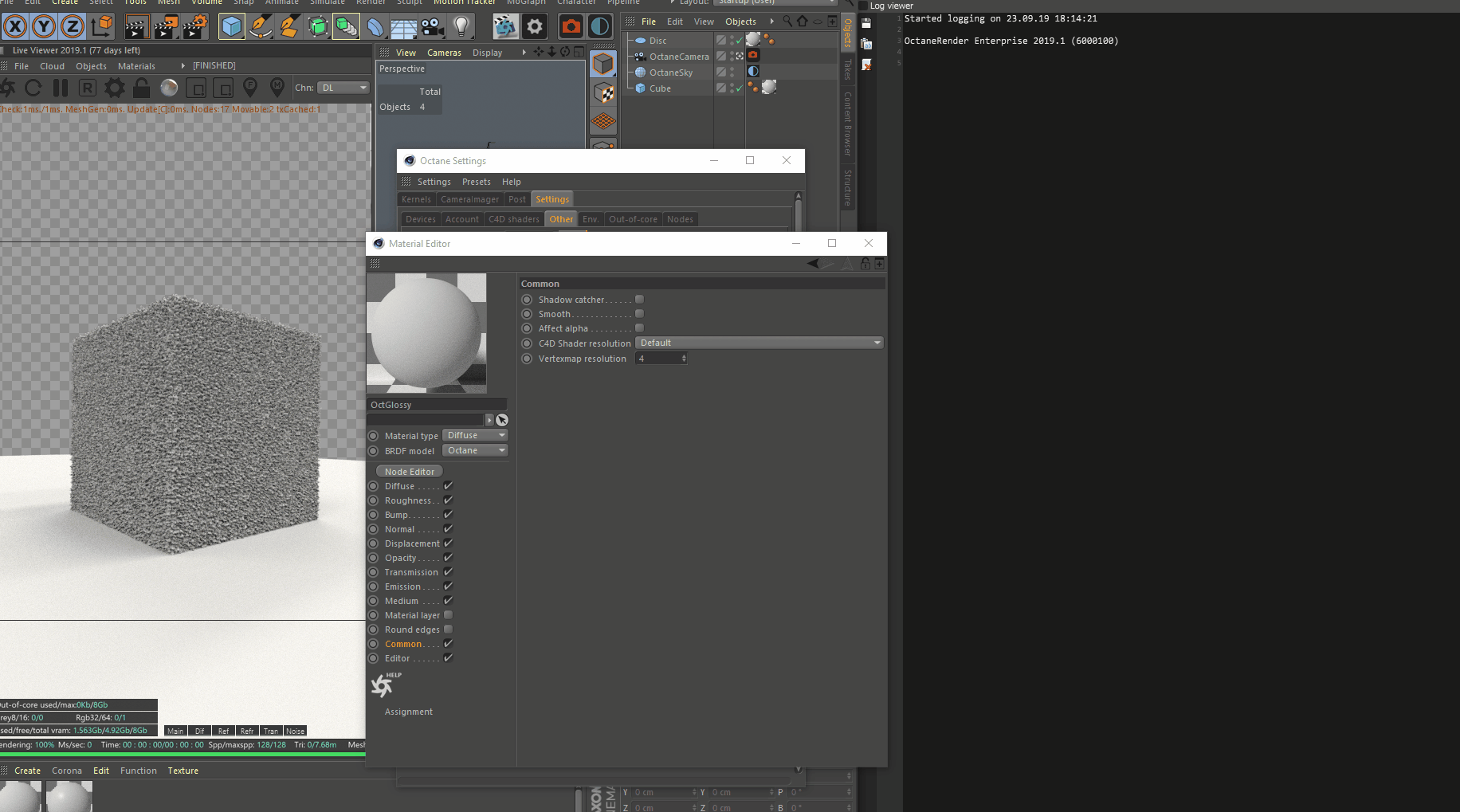The image size is (1460, 812).
Task: Click the Camera object icon
Action: [432, 26]
